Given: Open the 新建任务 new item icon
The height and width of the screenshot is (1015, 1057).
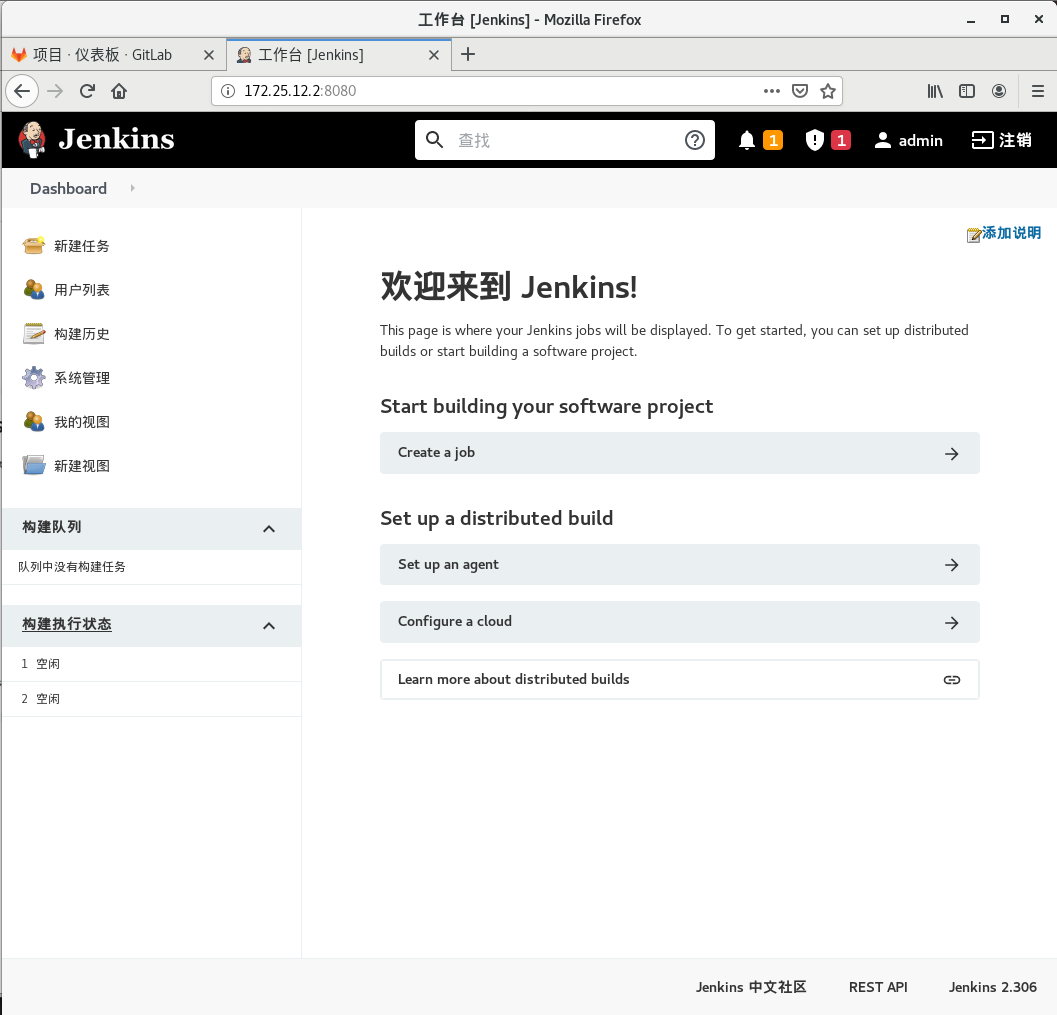Looking at the screenshot, I should coord(34,246).
